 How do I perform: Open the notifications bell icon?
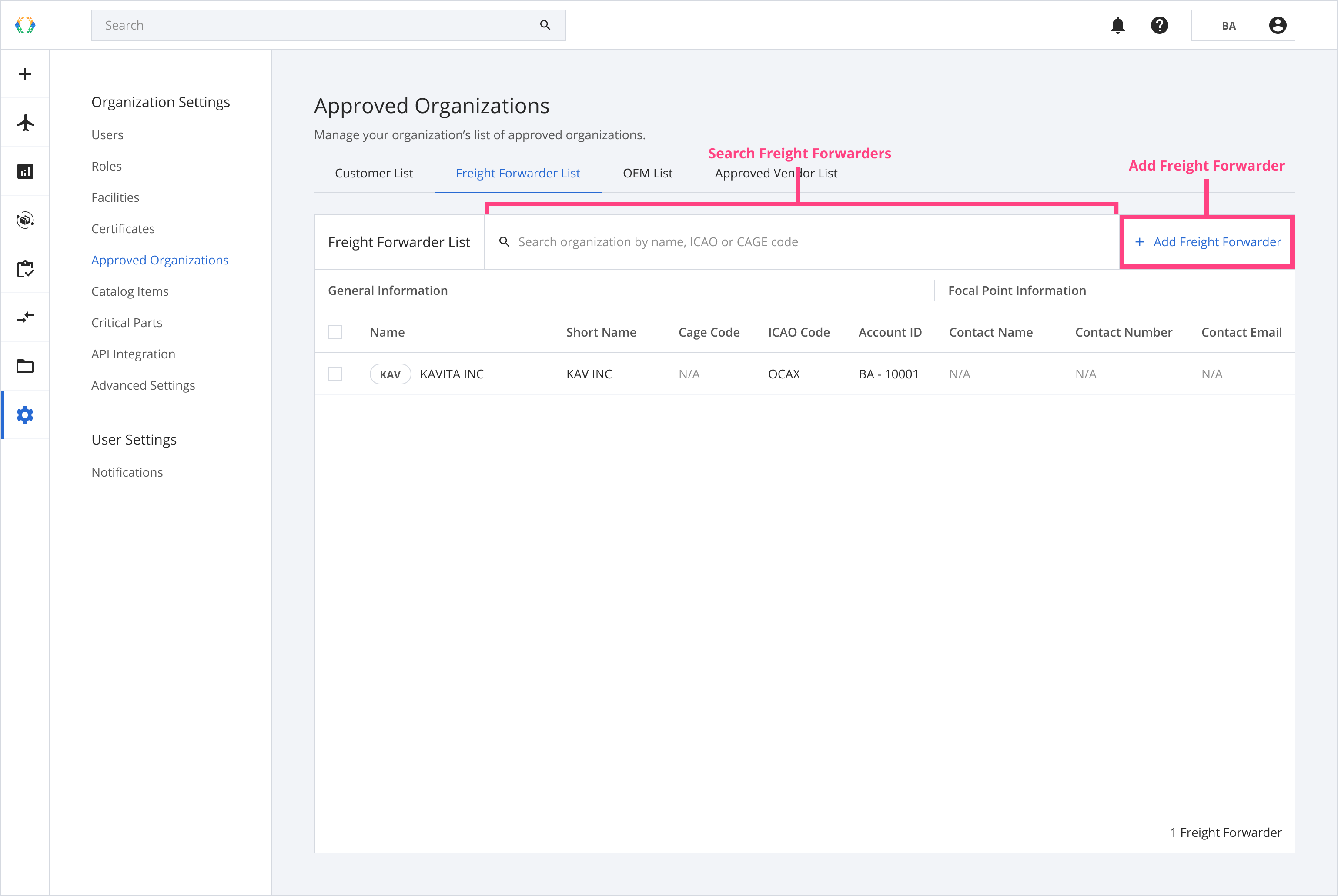tap(1117, 25)
